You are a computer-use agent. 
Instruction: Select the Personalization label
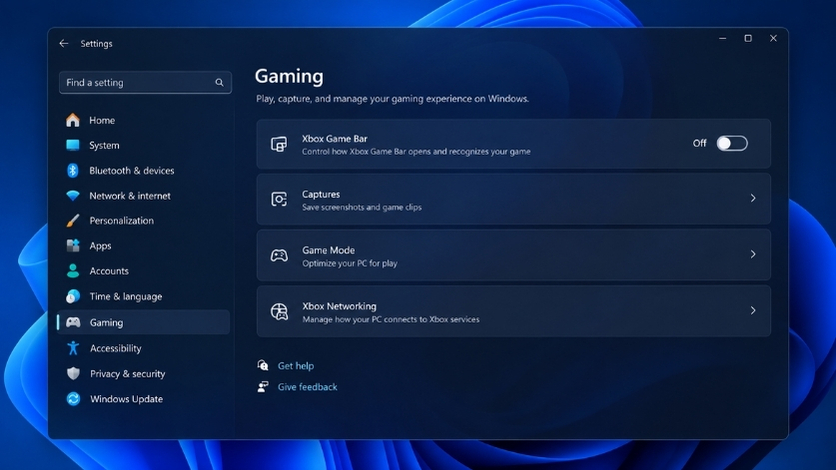pos(122,221)
